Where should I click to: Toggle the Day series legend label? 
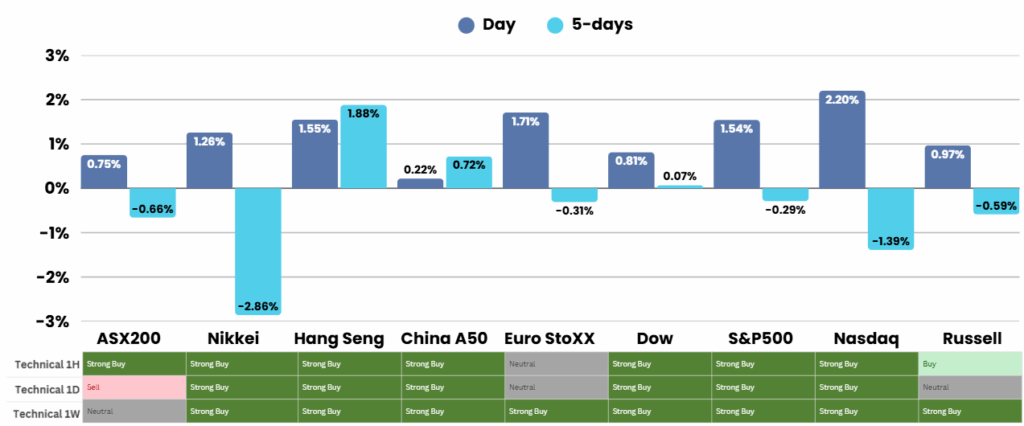pyautogui.click(x=498, y=25)
